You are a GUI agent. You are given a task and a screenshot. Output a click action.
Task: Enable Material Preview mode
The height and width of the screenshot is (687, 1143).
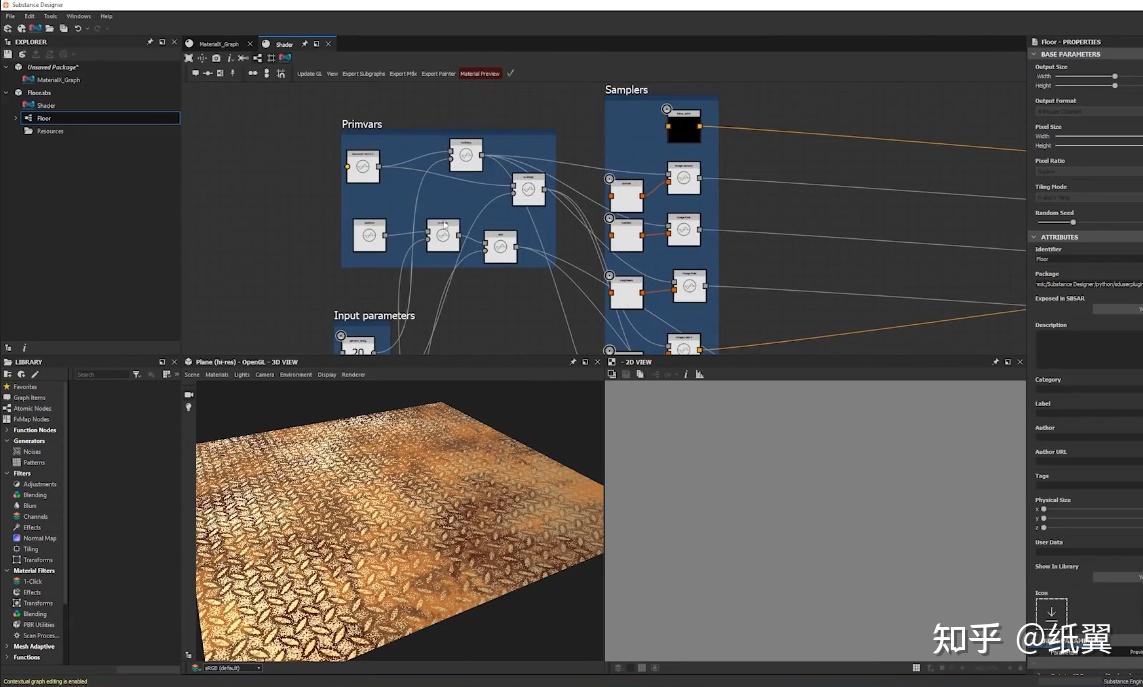point(479,72)
